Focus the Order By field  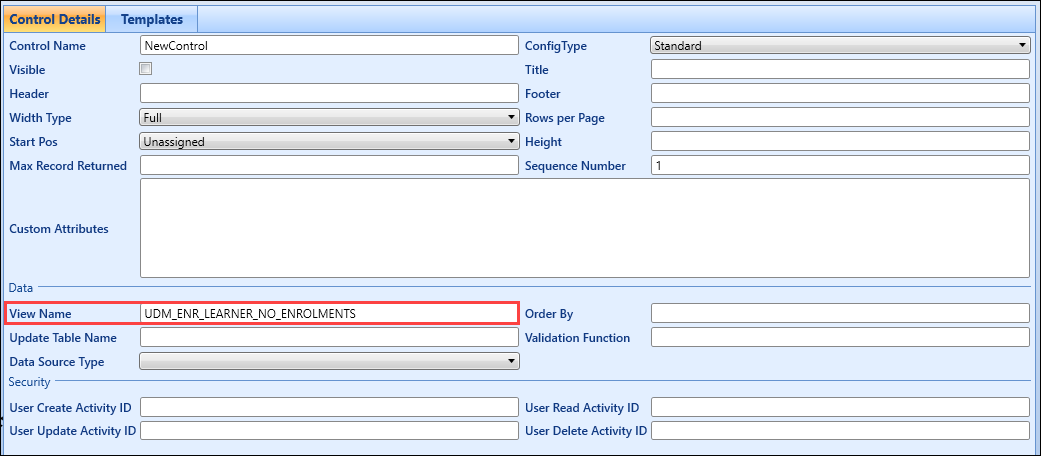pos(839,313)
